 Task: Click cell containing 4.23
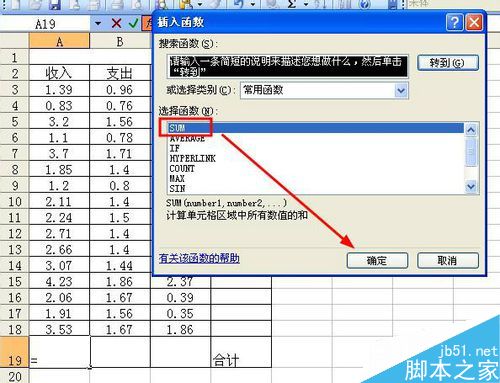pos(59,281)
